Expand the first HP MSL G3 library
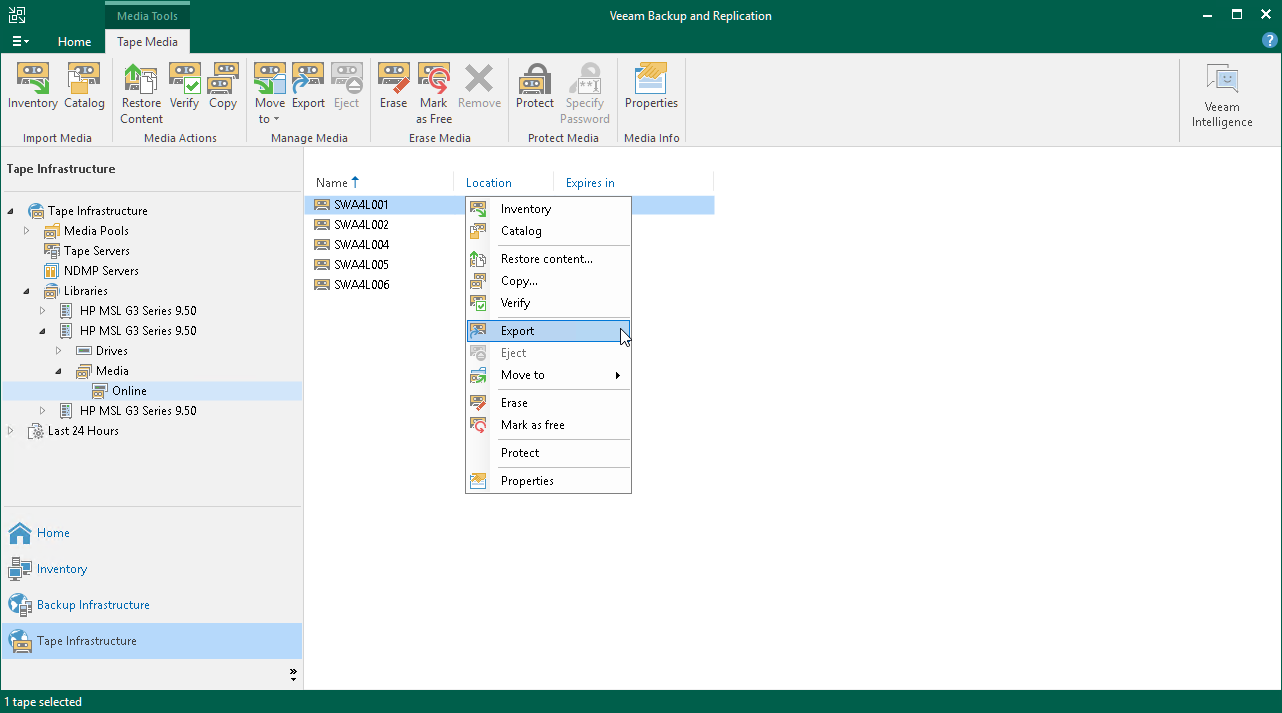The height and width of the screenshot is (713, 1282). point(43,311)
